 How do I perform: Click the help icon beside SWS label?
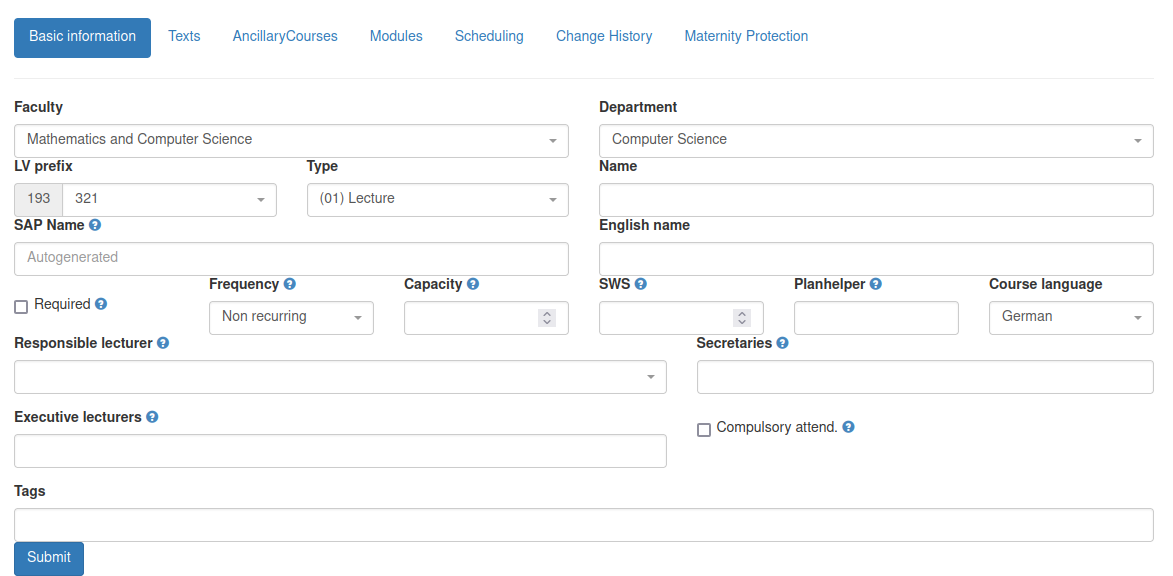click(x=640, y=284)
